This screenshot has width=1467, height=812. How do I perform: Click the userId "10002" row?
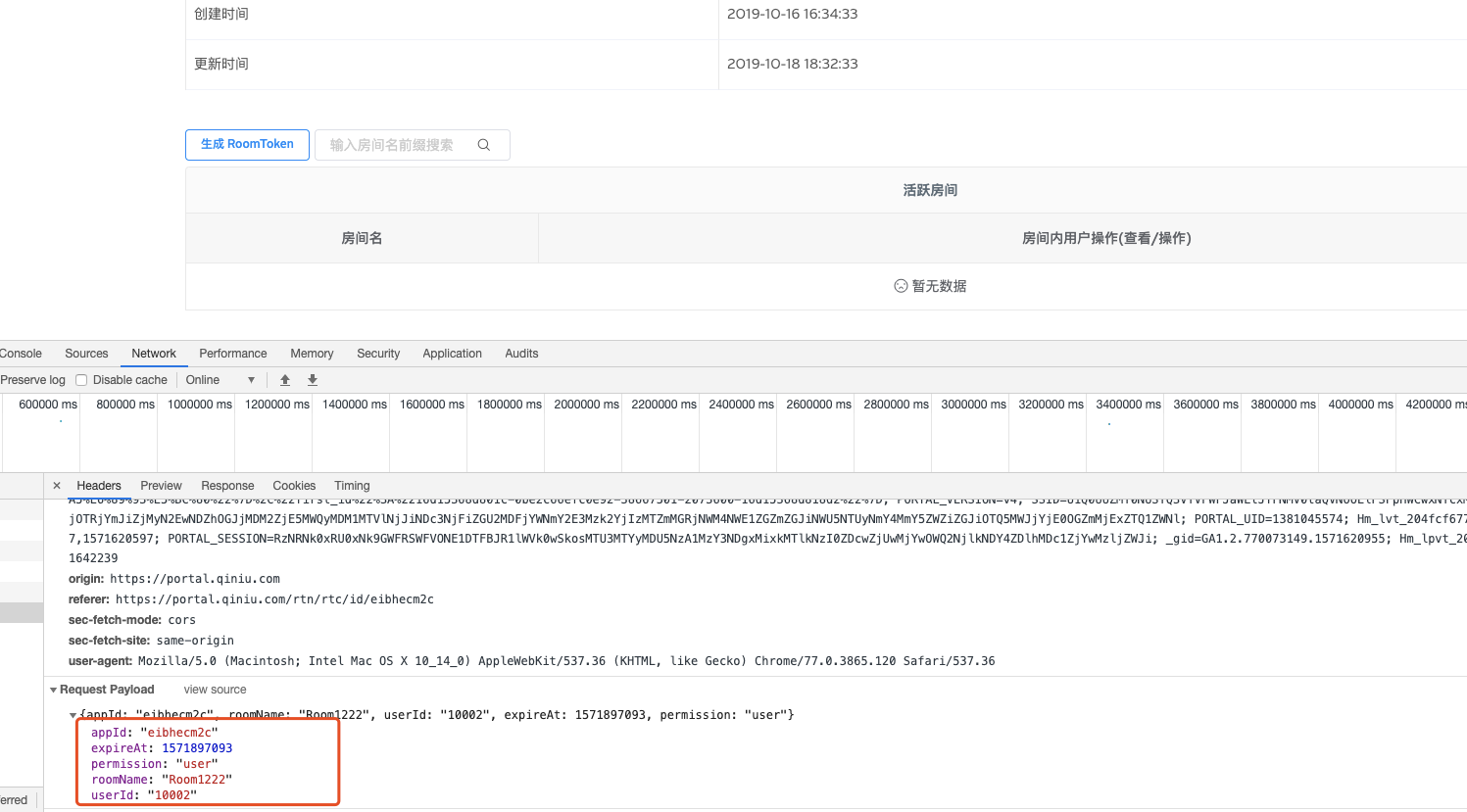pyautogui.click(x=144, y=795)
